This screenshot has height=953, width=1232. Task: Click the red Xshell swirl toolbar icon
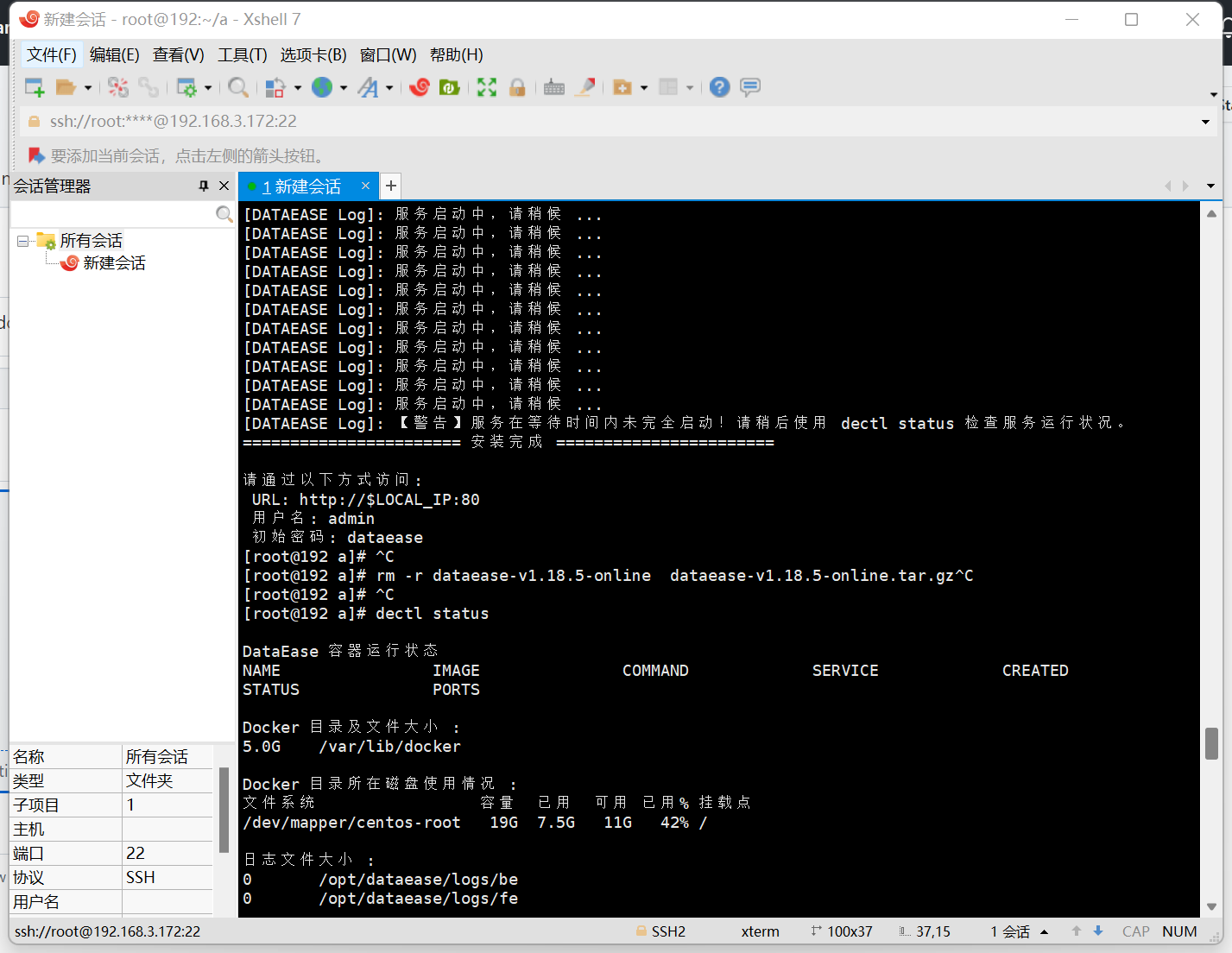point(420,87)
